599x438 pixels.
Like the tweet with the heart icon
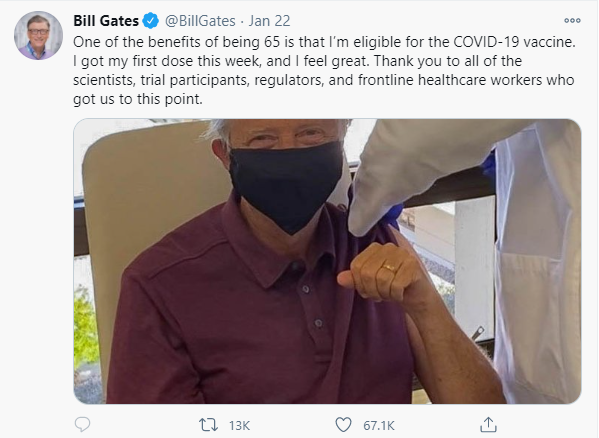coord(343,425)
